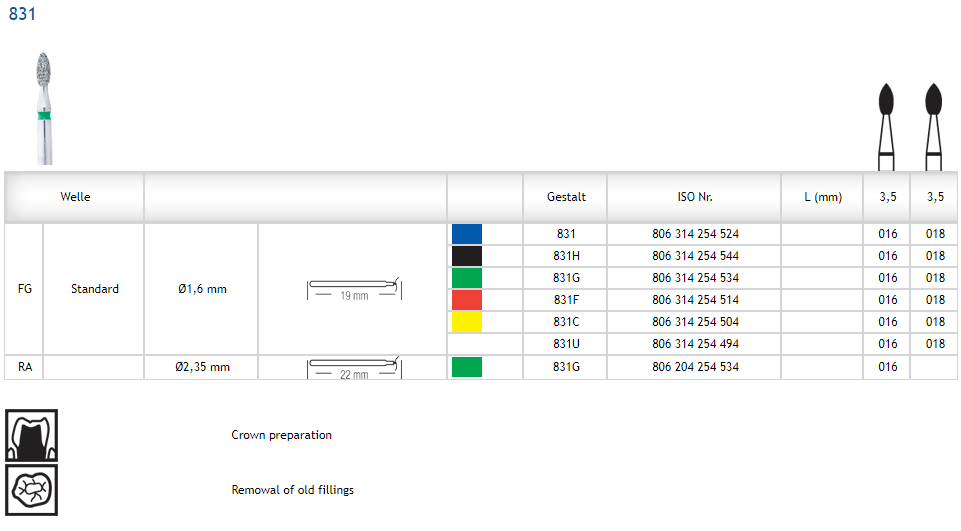The image size is (961, 531).
Task: Click the 831U Gestalt cell
Action: click(x=566, y=344)
